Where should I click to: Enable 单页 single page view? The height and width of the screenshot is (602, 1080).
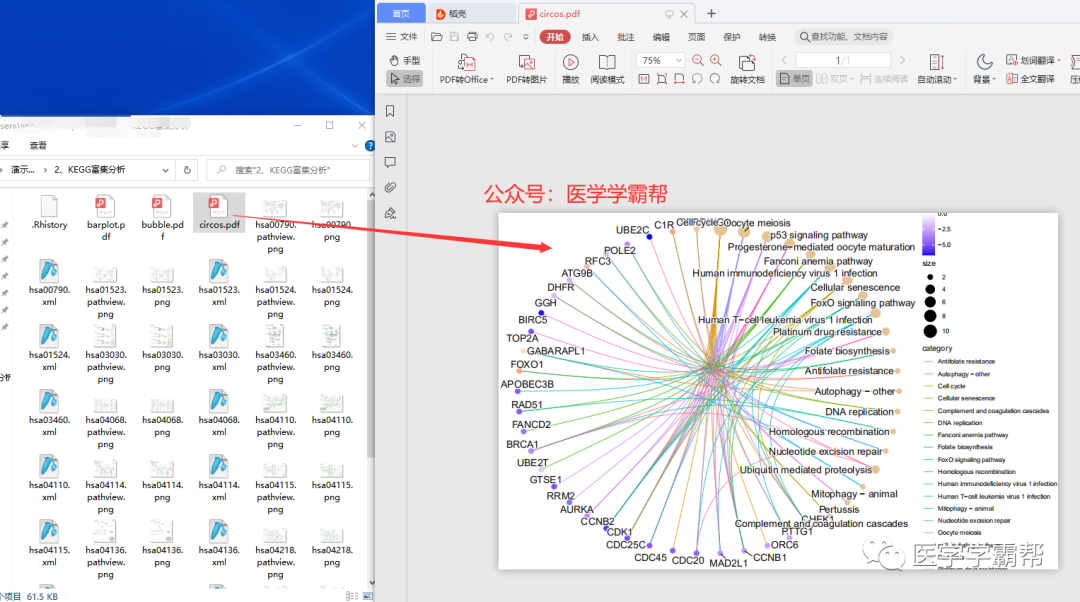pyautogui.click(x=794, y=79)
